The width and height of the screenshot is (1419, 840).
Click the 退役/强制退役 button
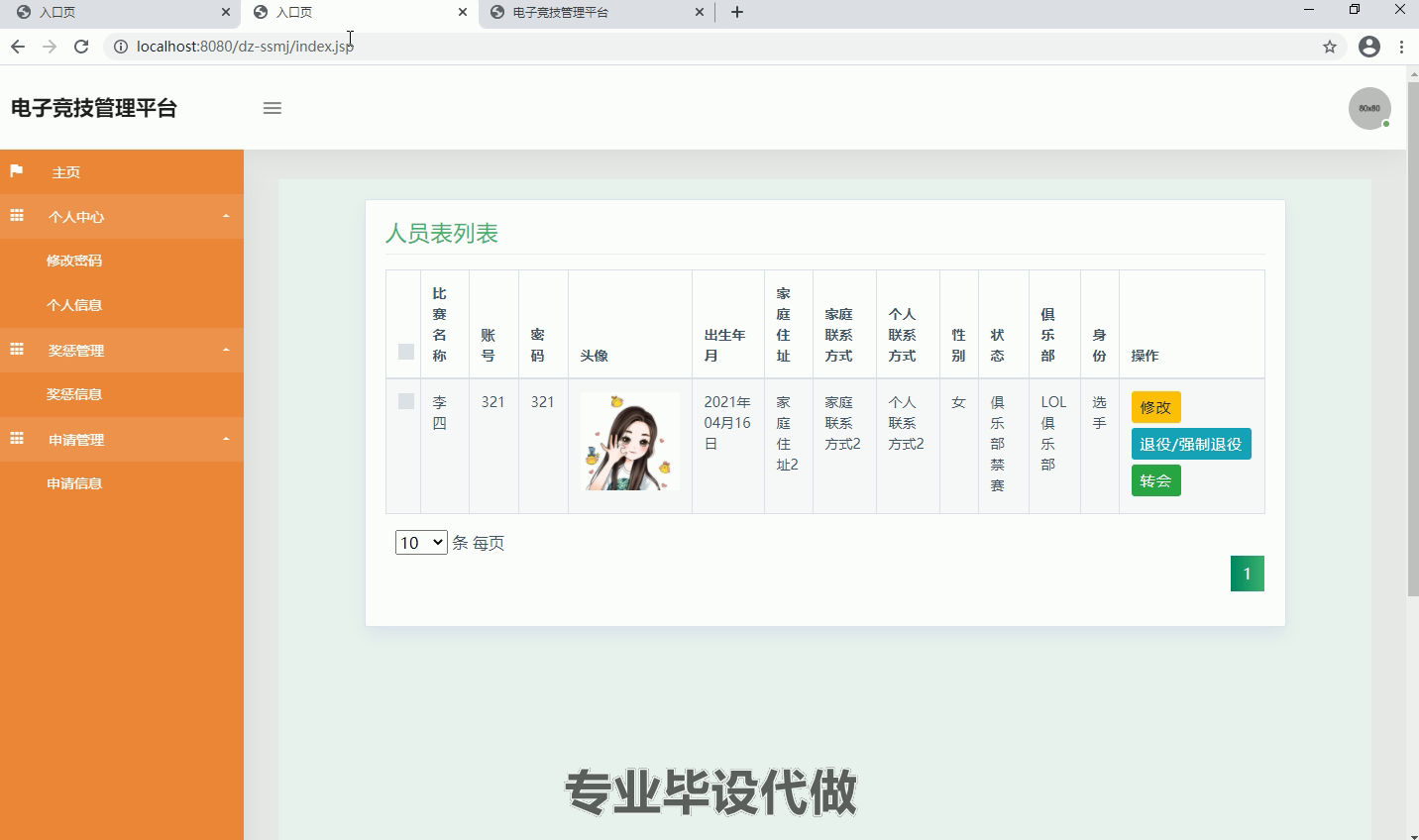pyautogui.click(x=1191, y=444)
